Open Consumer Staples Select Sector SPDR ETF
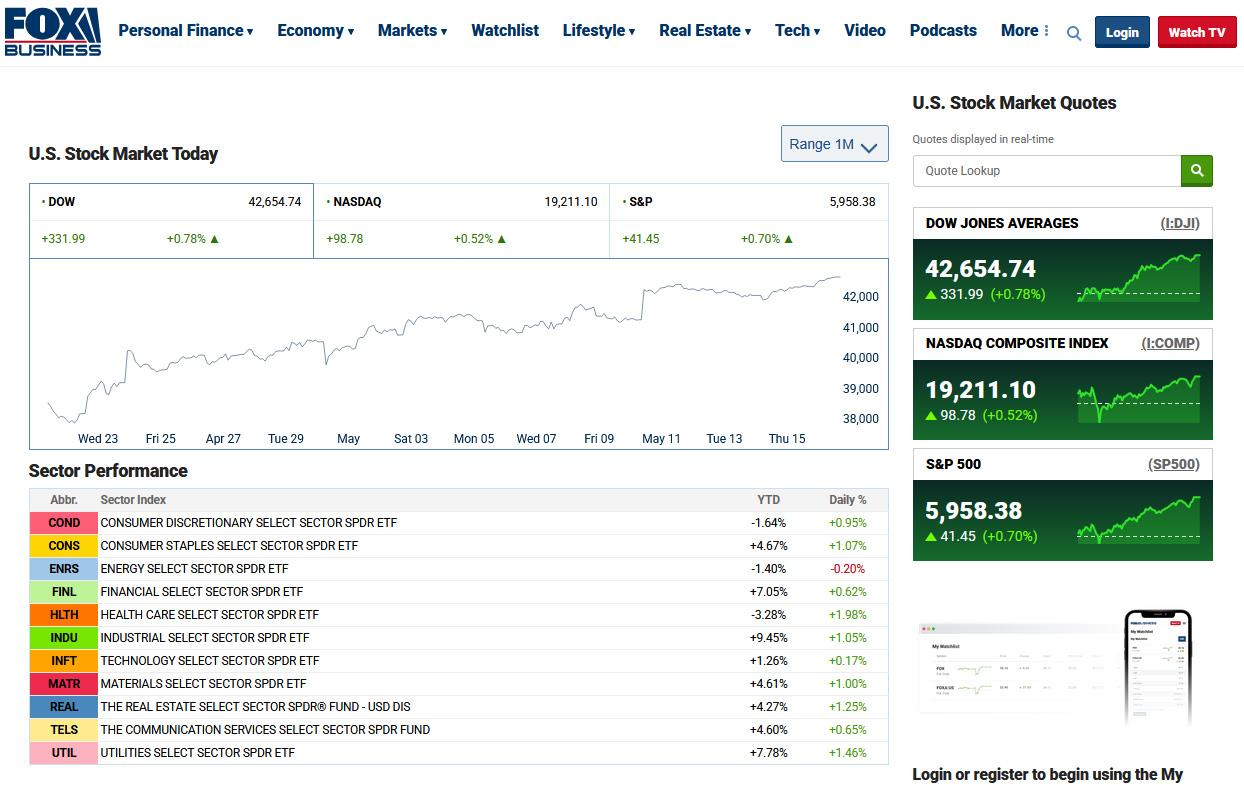The height and width of the screenshot is (785, 1244). click(x=229, y=546)
